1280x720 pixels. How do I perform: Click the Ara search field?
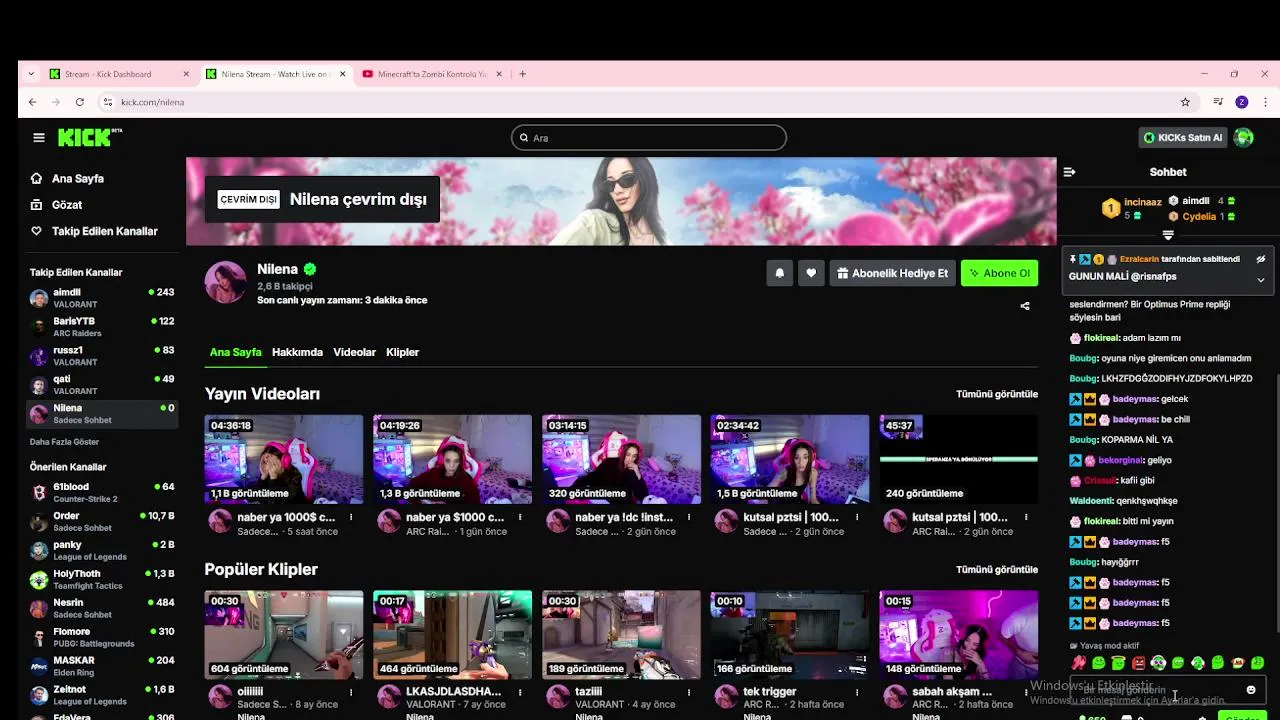pos(649,138)
